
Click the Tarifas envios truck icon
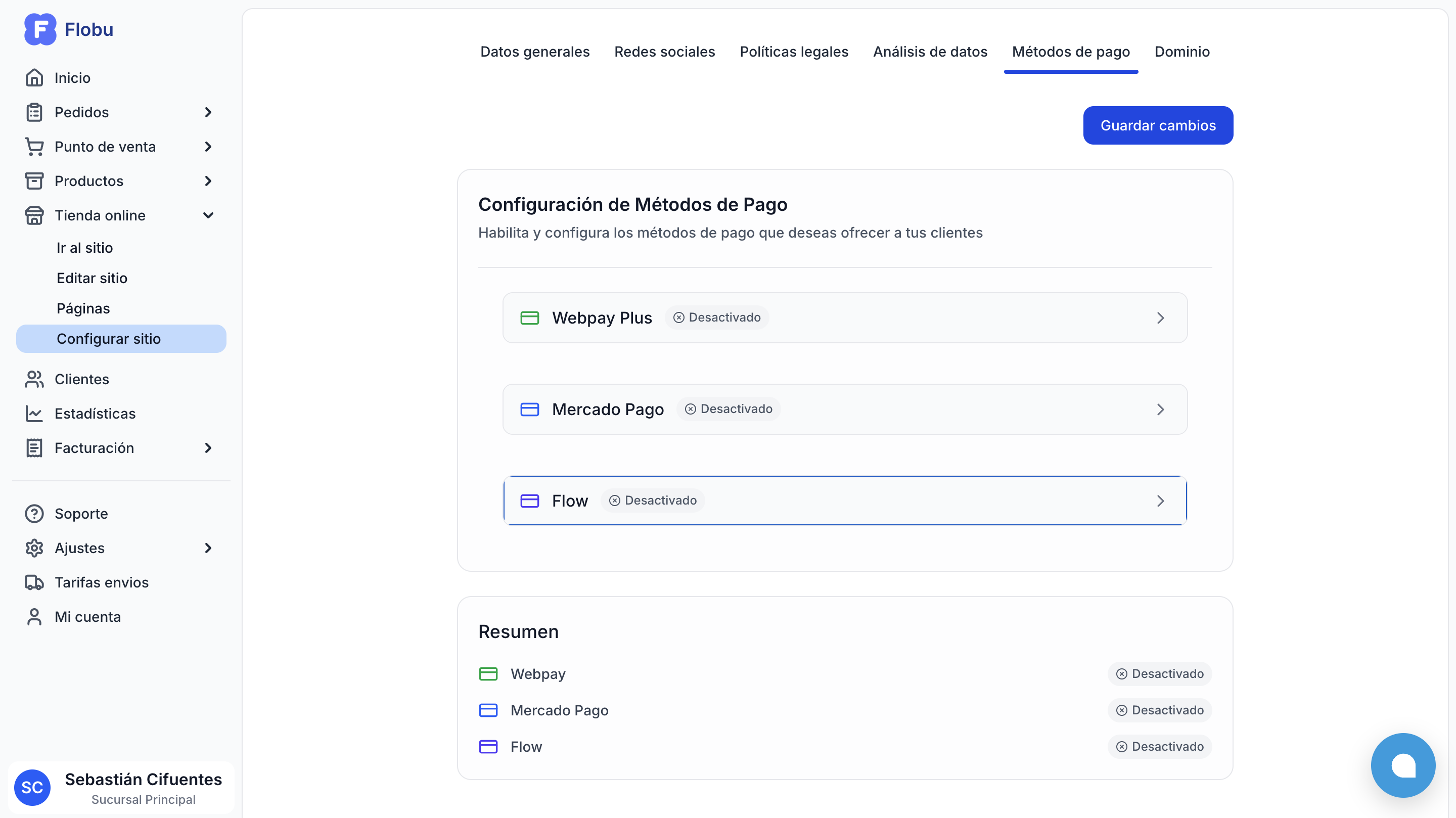[34, 582]
